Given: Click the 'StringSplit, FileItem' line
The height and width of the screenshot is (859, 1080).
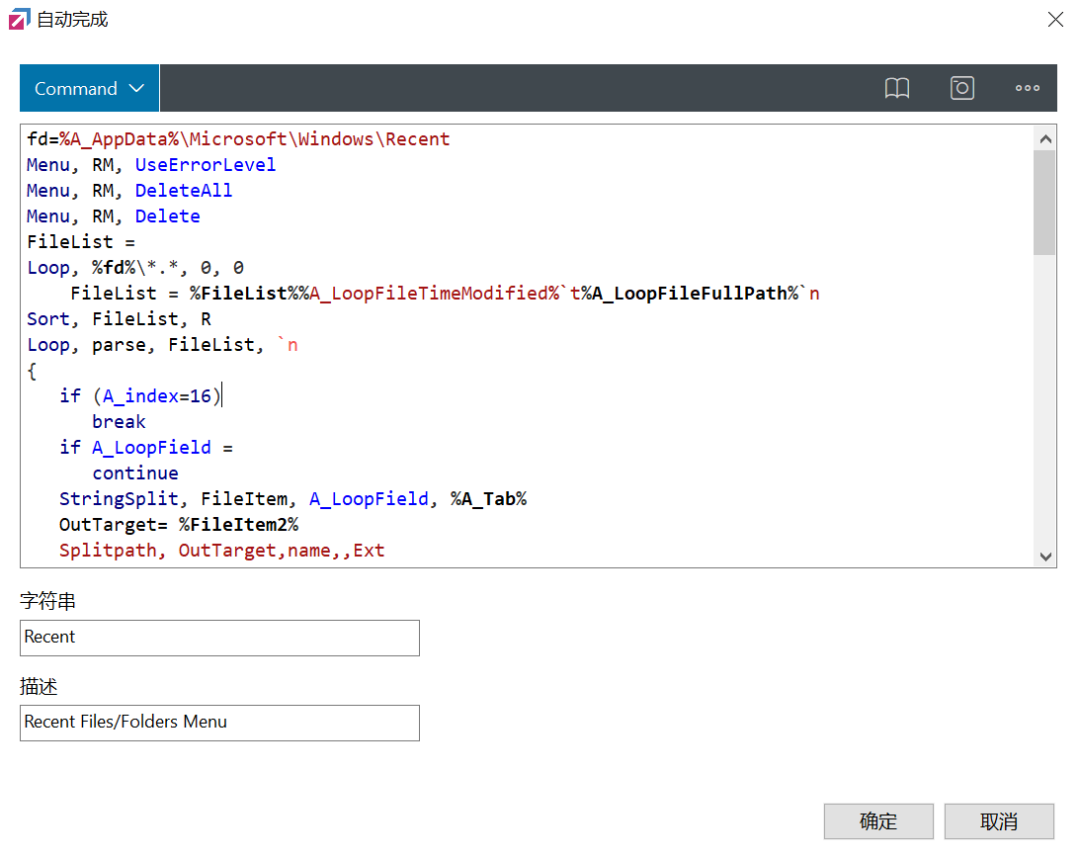Looking at the screenshot, I should click(x=293, y=499).
